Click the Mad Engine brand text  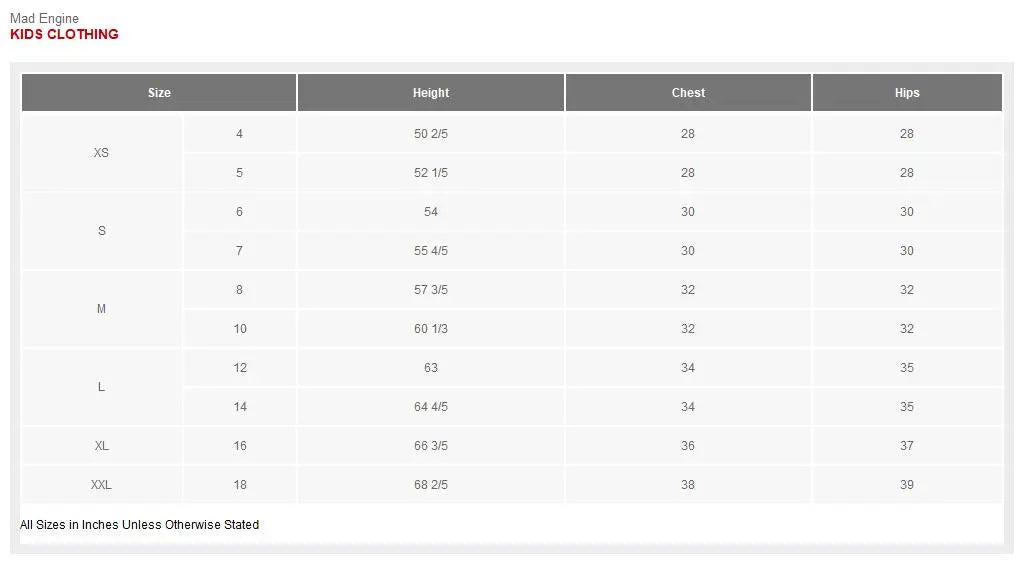point(44,18)
